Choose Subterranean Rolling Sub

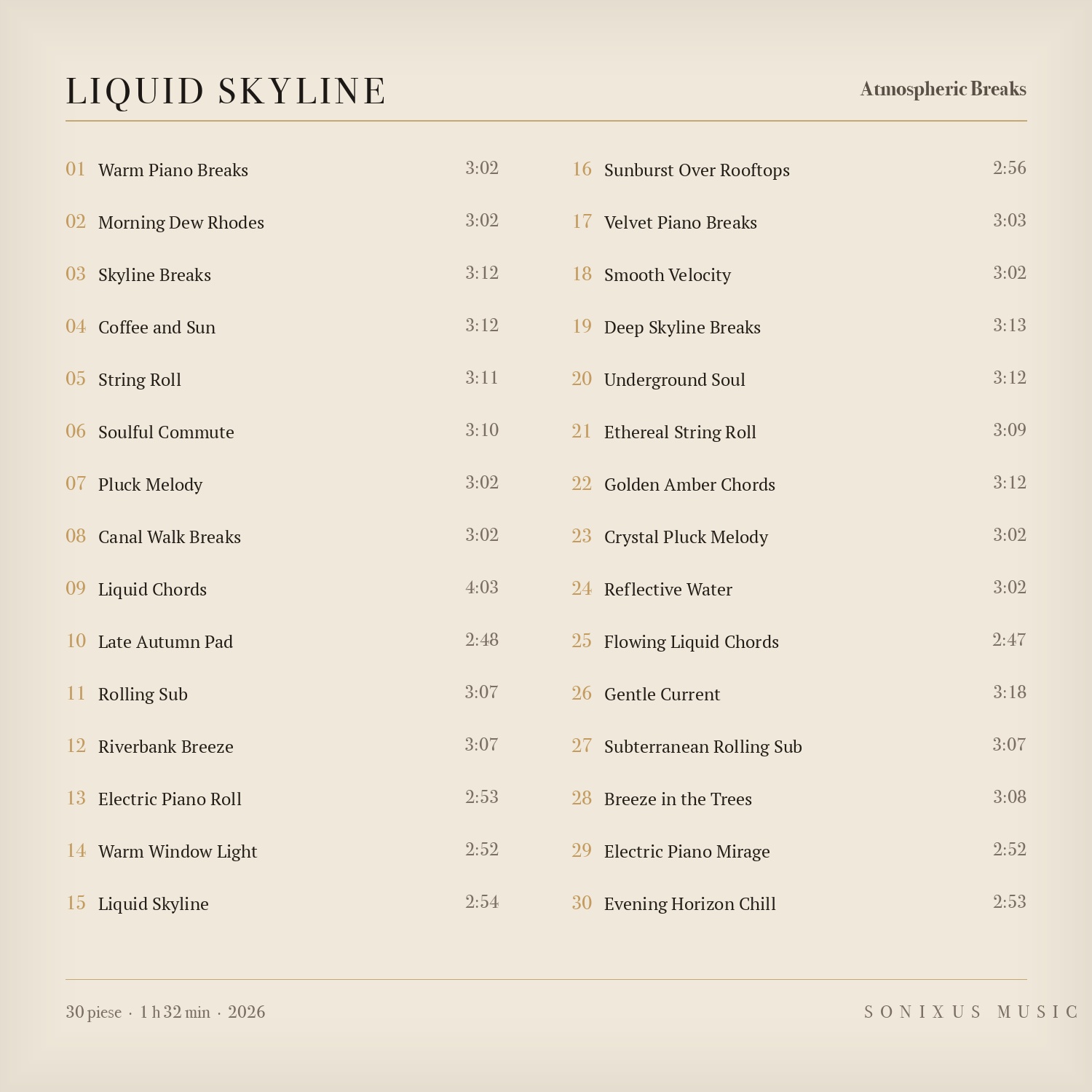pyautogui.click(x=799, y=745)
